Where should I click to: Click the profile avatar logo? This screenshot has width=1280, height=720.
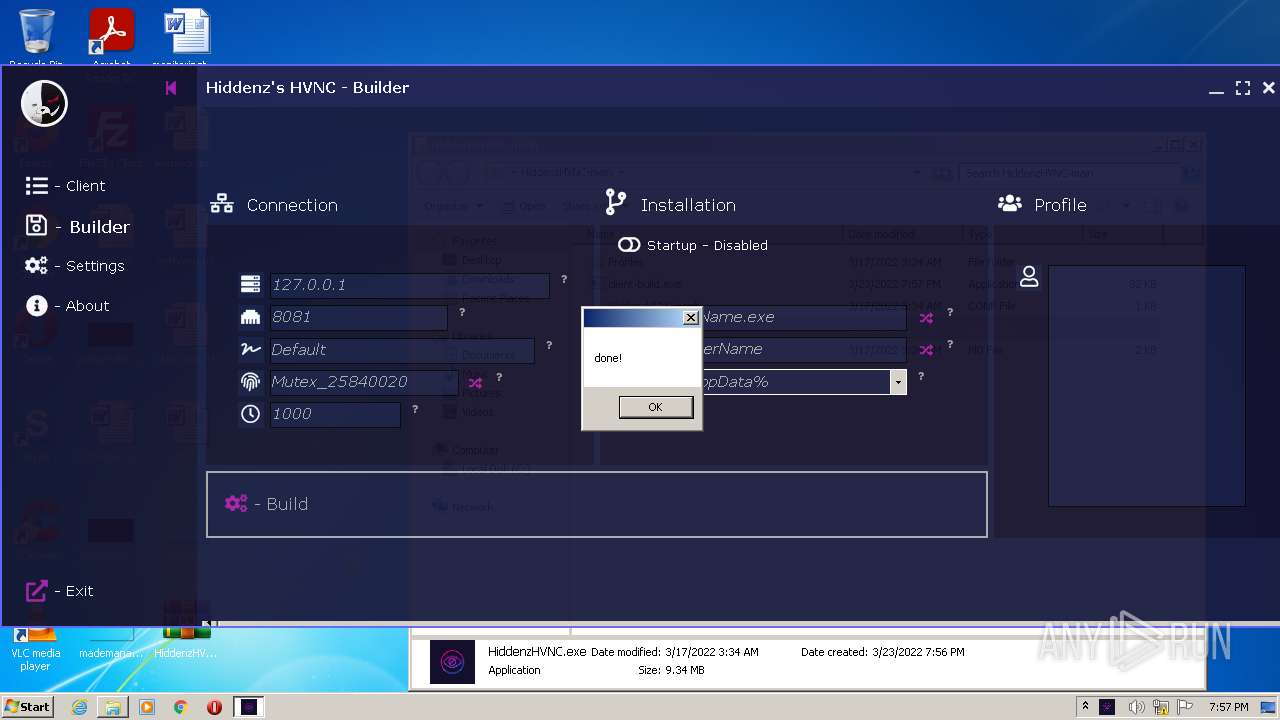pos(44,103)
